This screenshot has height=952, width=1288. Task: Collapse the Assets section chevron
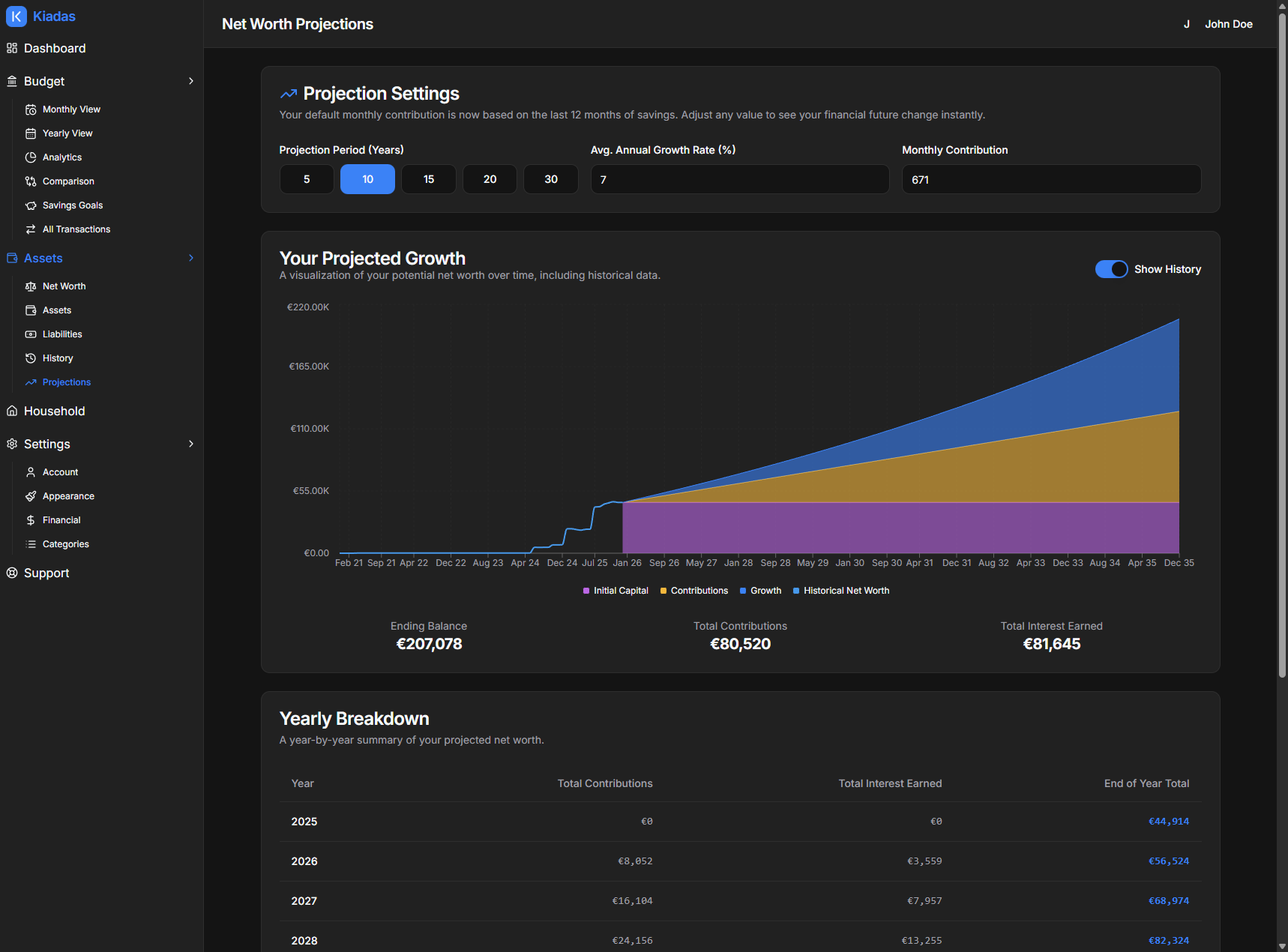[x=191, y=258]
